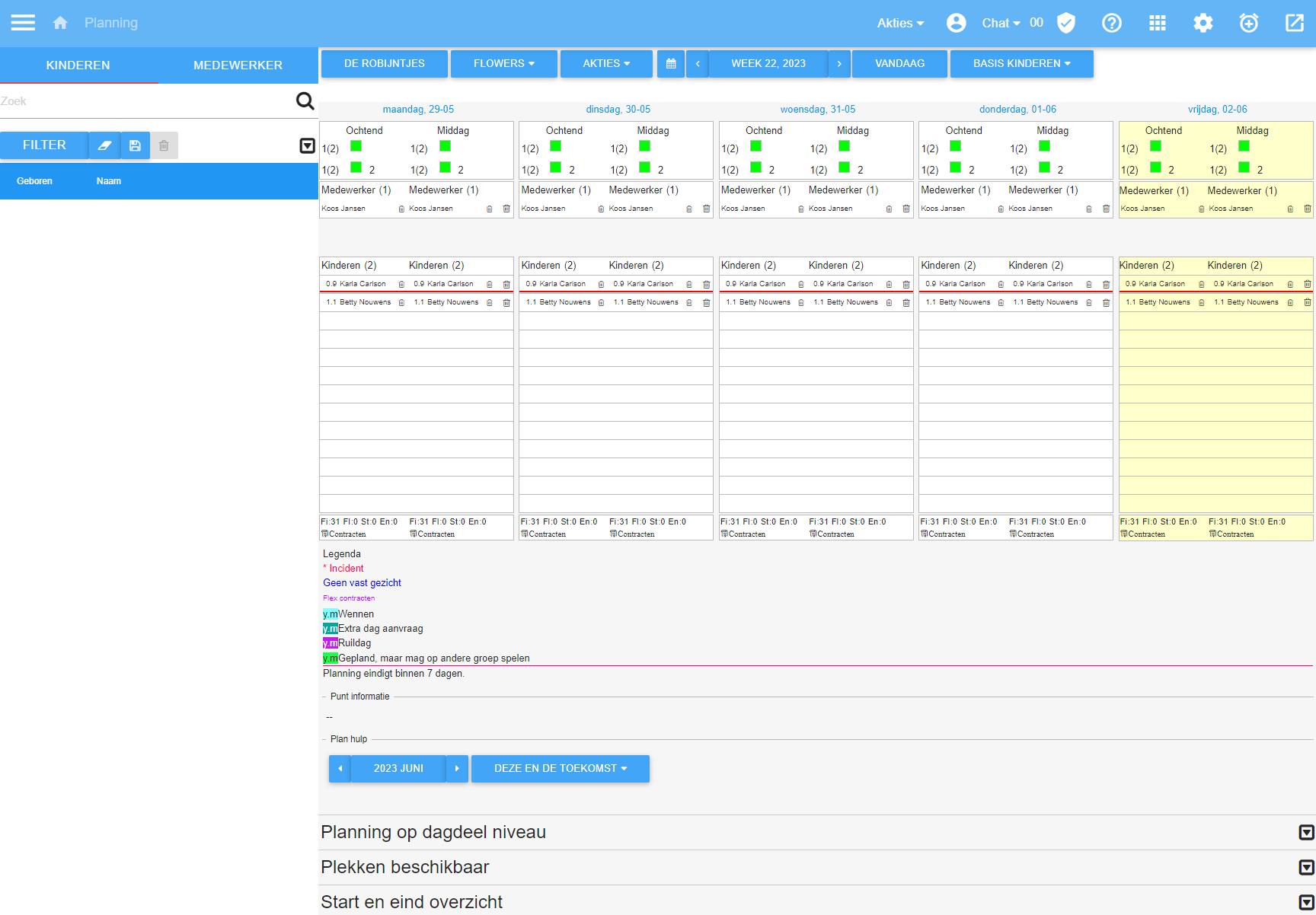
Task: Click the purple Ruildag legend swatch
Action: pos(331,643)
